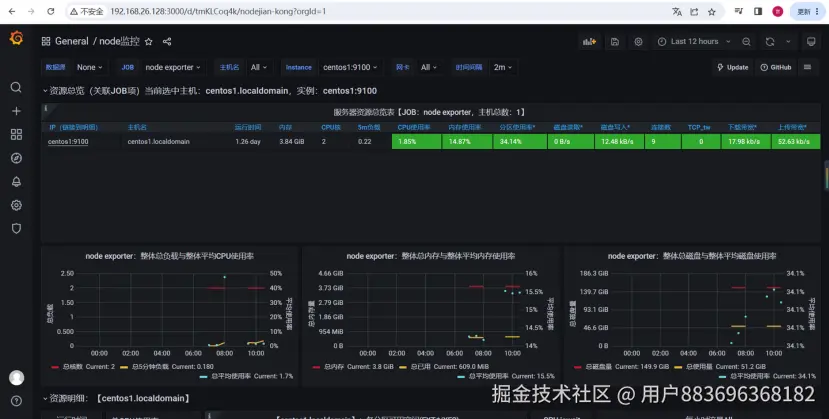The image size is (829, 419).
Task: Reload the browser page
Action: point(51,11)
